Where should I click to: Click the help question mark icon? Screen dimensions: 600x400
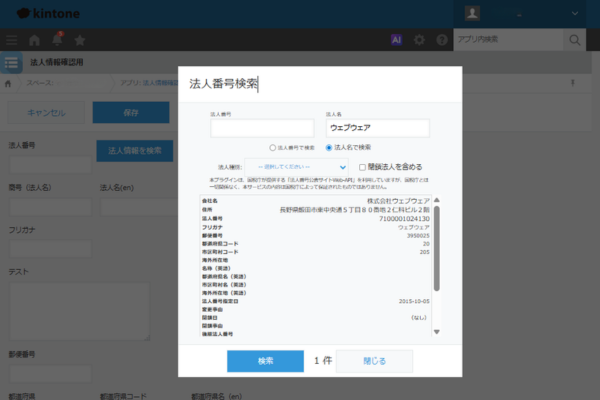440,40
